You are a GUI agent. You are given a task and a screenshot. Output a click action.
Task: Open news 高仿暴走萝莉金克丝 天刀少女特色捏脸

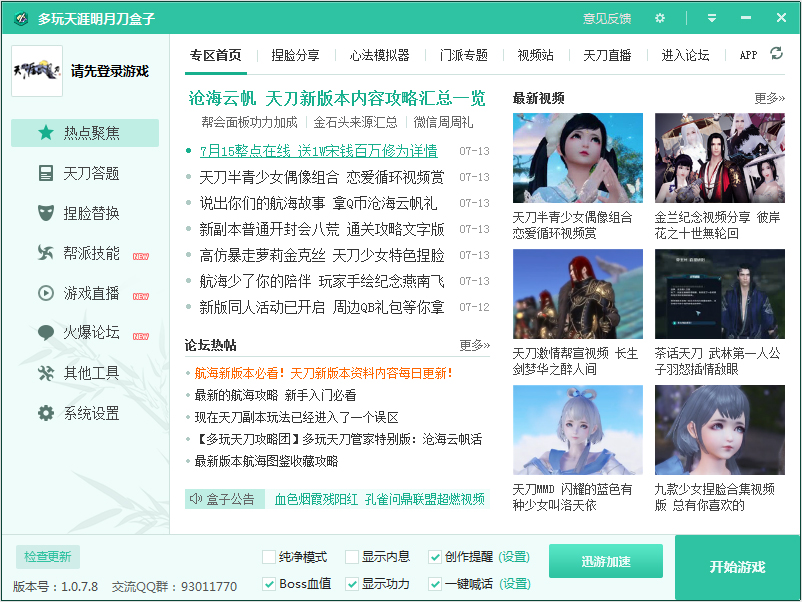(322, 255)
